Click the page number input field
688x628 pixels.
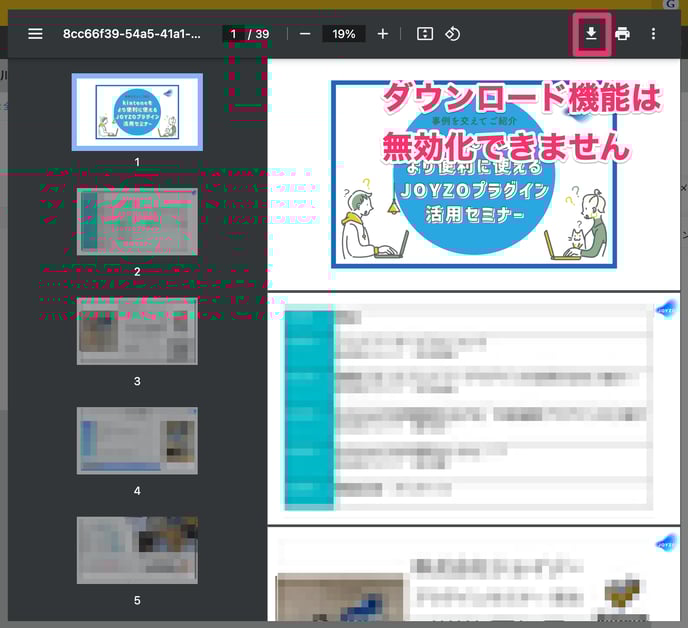(x=233, y=34)
